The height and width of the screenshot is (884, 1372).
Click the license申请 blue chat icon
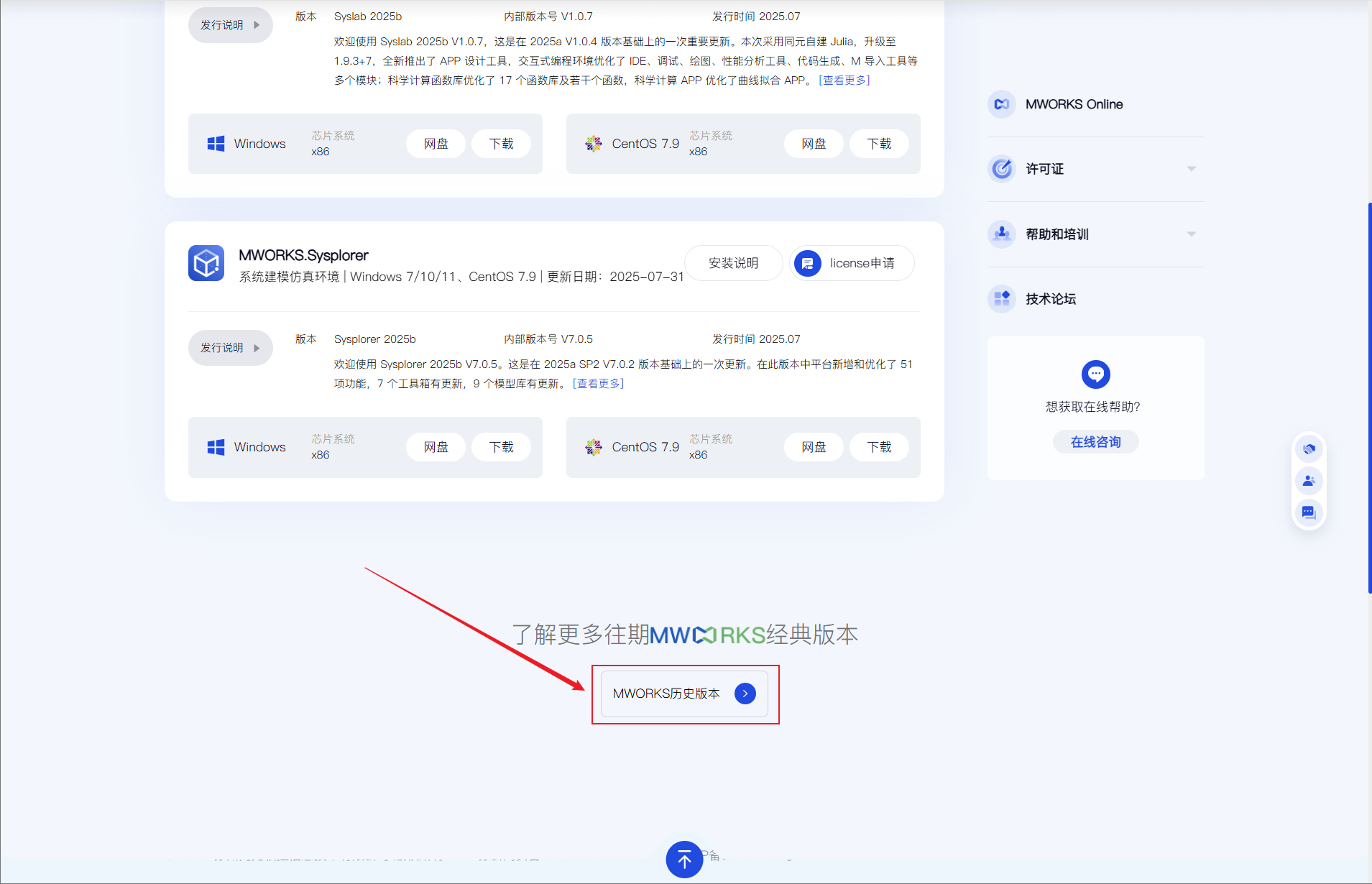point(808,263)
